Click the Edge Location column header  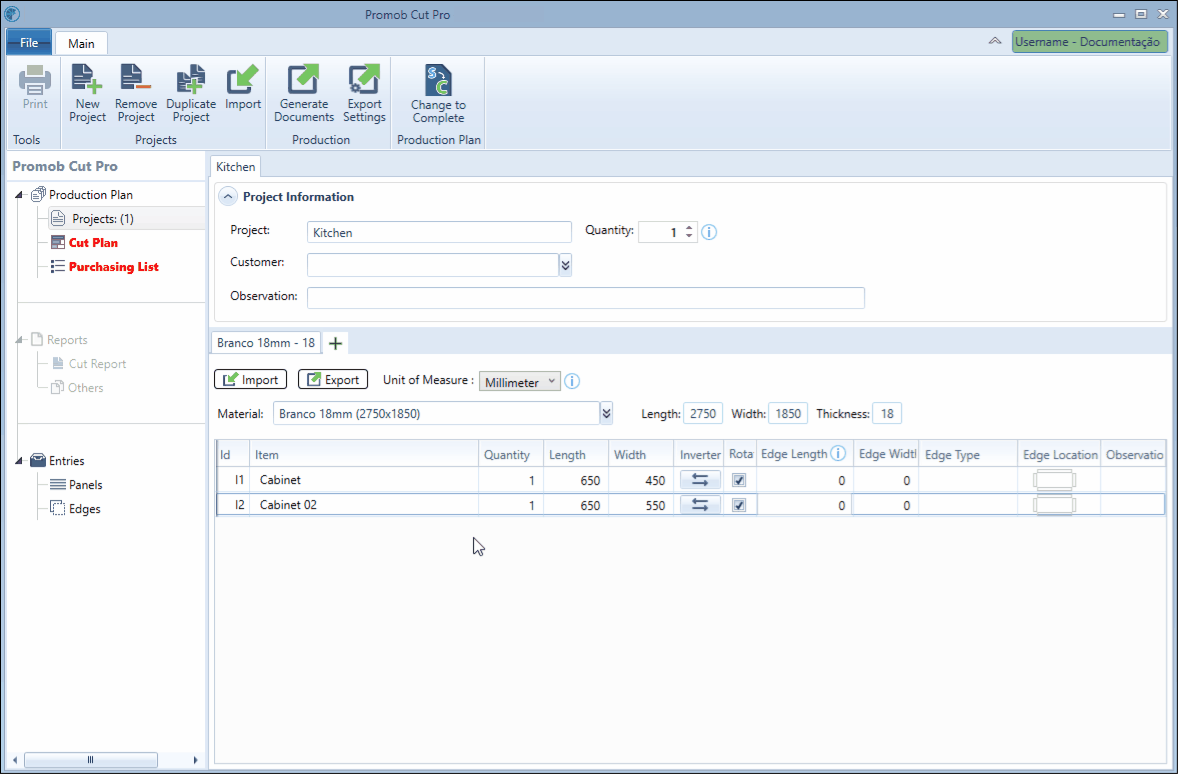click(x=1059, y=454)
